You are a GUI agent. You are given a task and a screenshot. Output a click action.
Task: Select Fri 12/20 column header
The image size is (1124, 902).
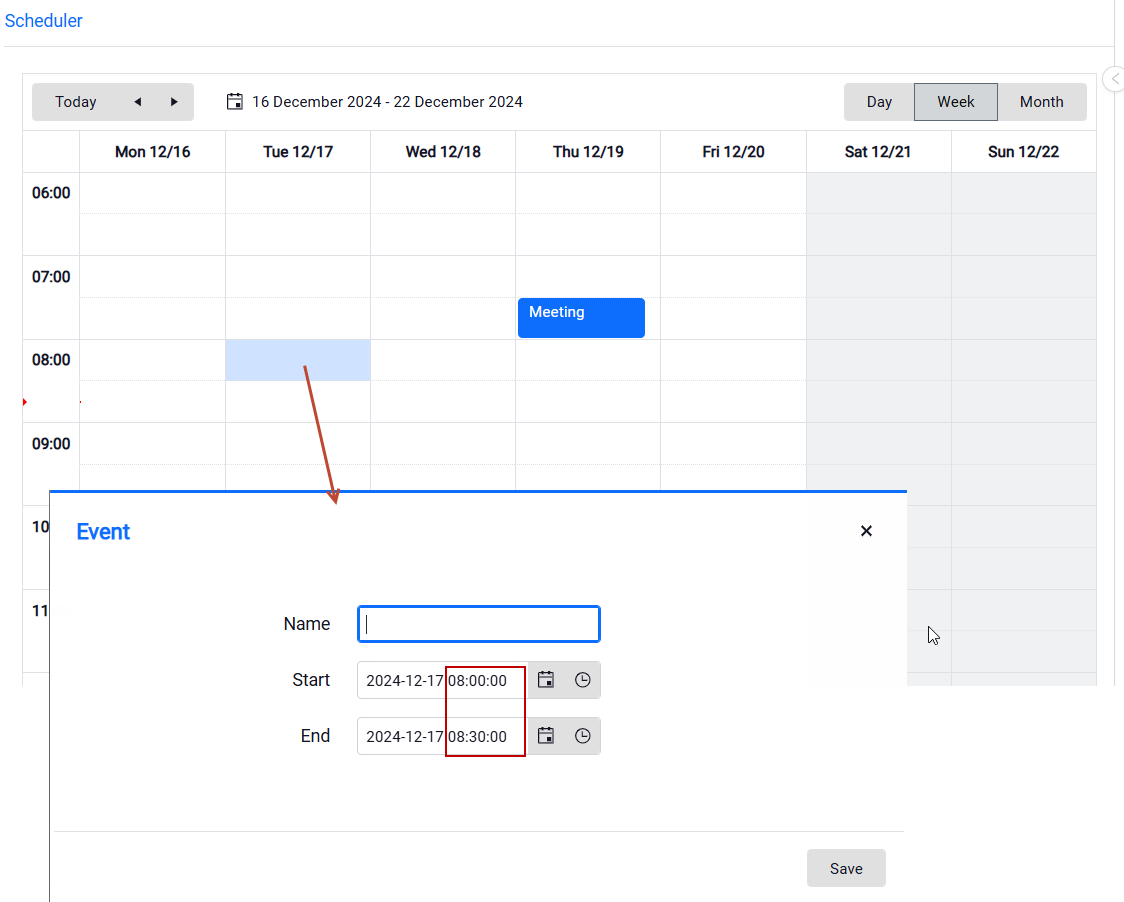(733, 152)
